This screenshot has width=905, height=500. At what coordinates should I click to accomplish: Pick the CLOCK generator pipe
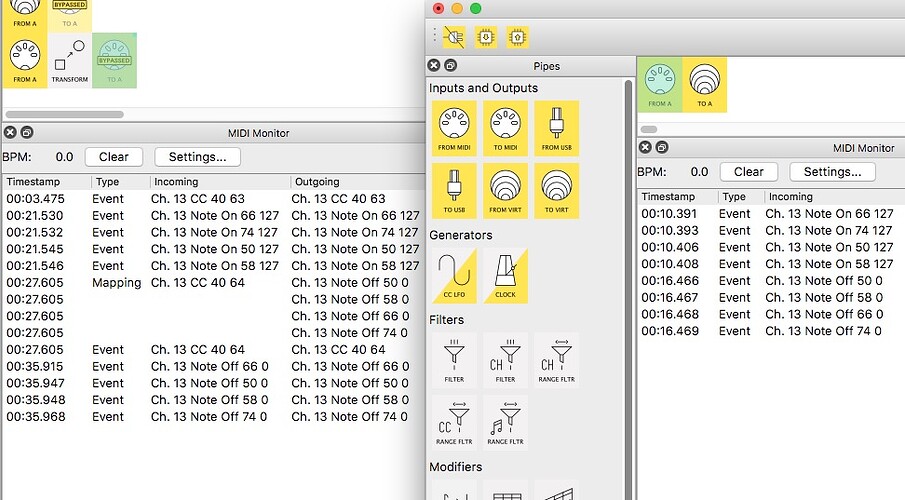pos(506,275)
